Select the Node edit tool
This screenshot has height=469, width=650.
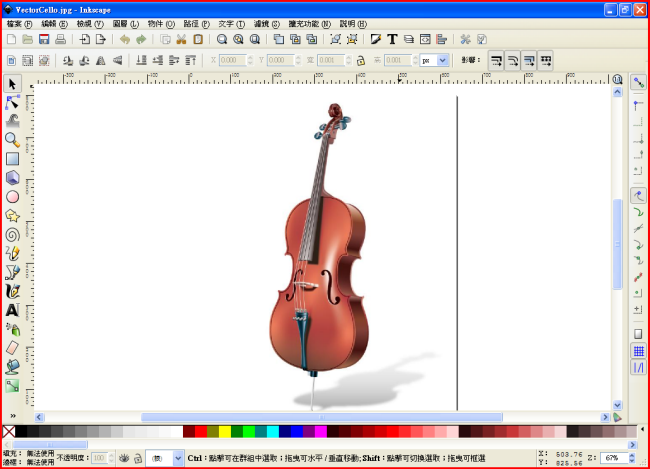point(12,102)
